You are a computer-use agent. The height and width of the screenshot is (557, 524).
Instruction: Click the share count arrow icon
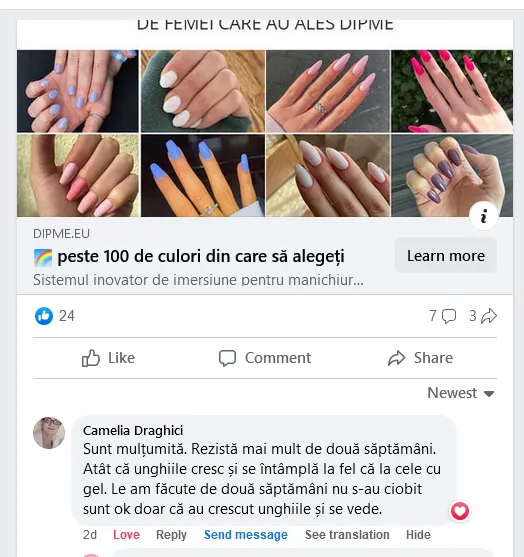489,316
